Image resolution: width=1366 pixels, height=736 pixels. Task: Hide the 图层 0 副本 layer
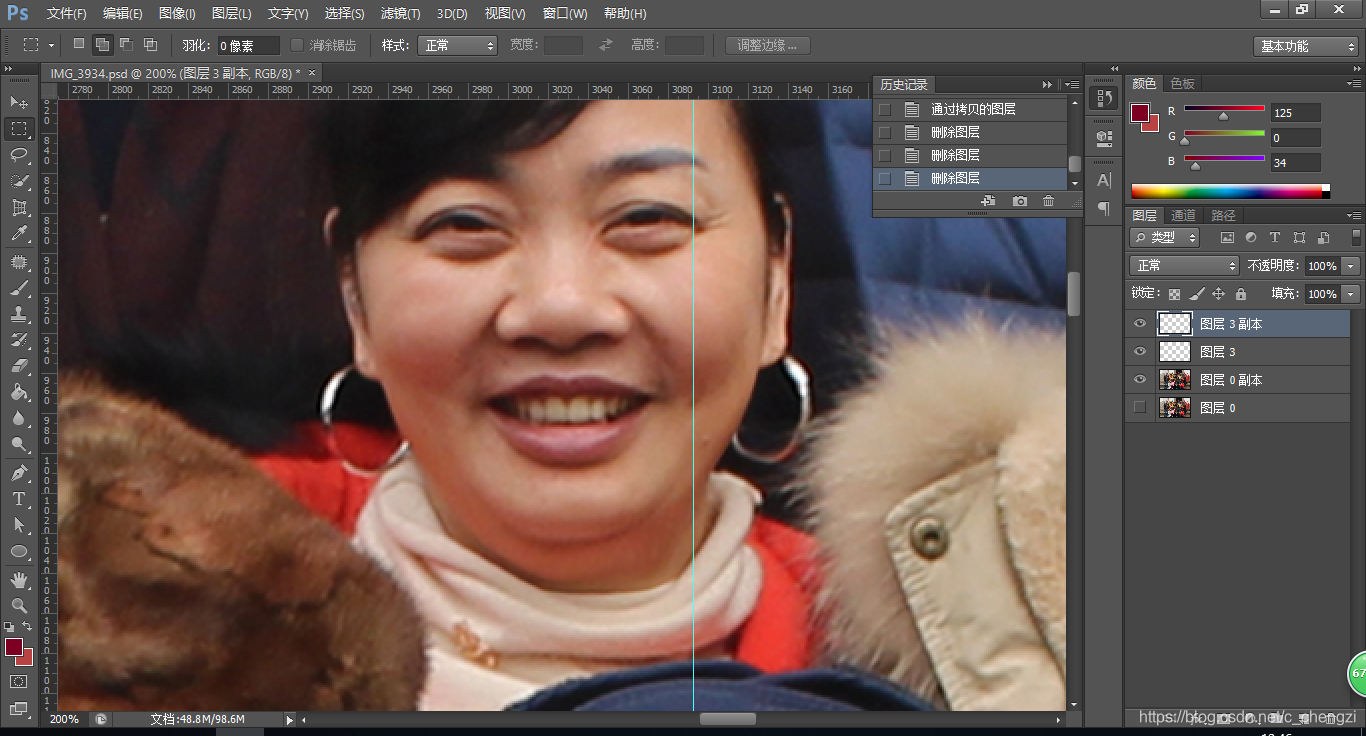1139,379
